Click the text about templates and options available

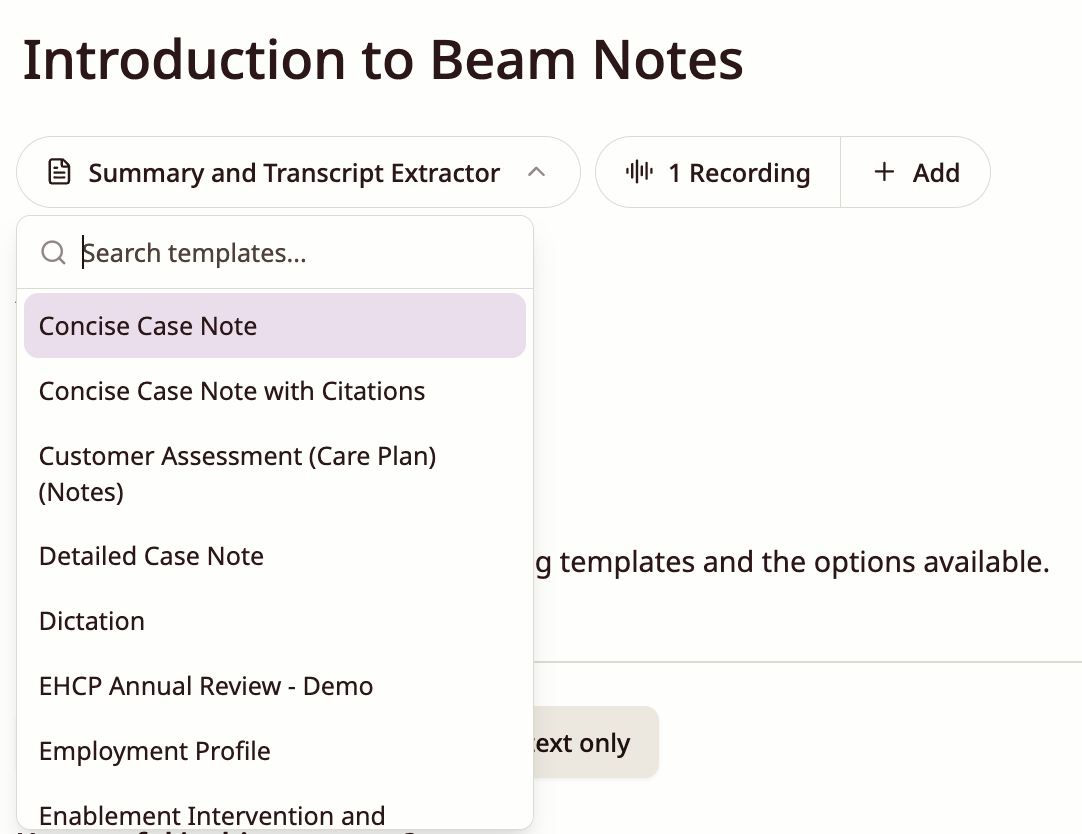pos(792,562)
